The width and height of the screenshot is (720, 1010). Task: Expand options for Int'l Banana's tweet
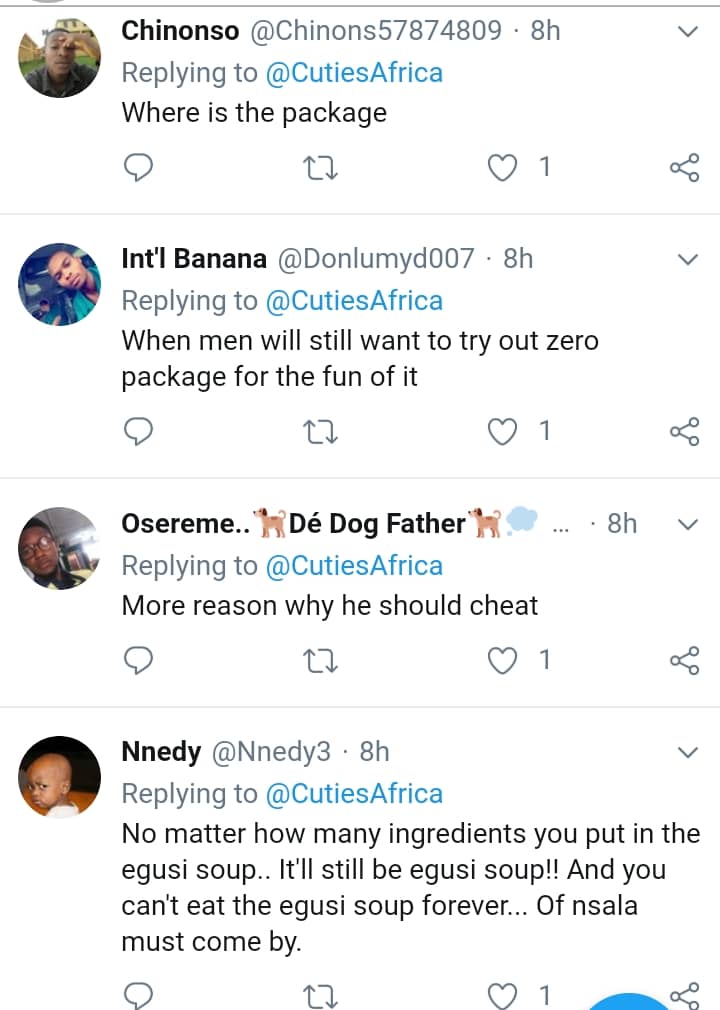(x=688, y=260)
